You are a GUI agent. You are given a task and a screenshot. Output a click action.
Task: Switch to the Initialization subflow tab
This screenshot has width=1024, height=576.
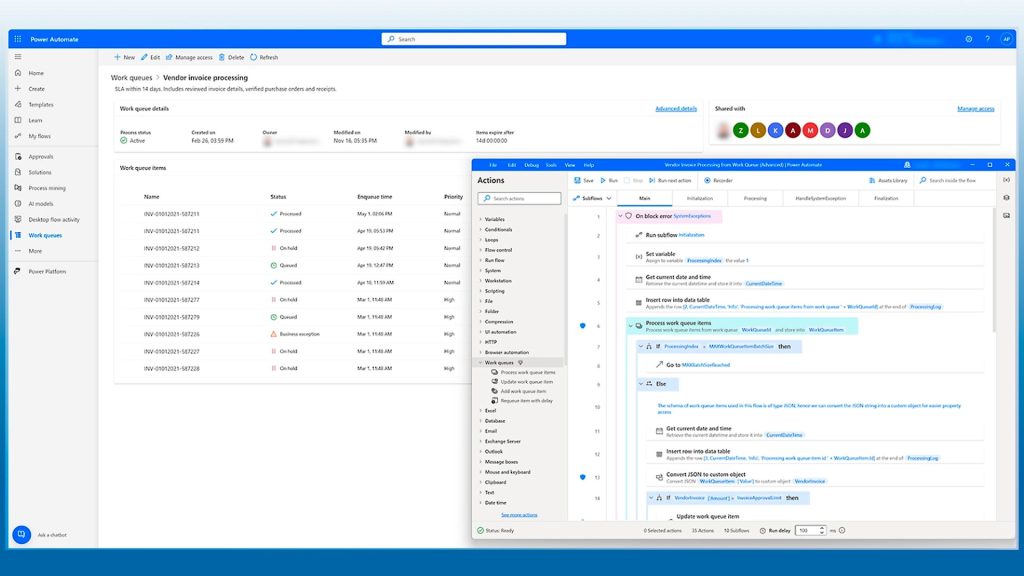click(x=700, y=198)
